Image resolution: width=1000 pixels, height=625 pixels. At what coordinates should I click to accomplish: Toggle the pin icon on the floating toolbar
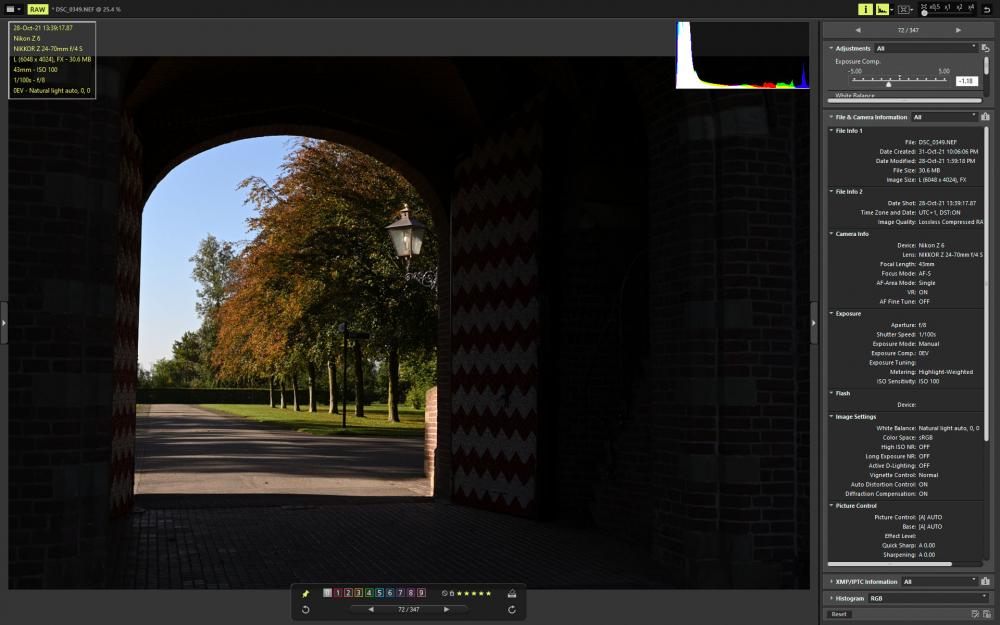coord(305,593)
